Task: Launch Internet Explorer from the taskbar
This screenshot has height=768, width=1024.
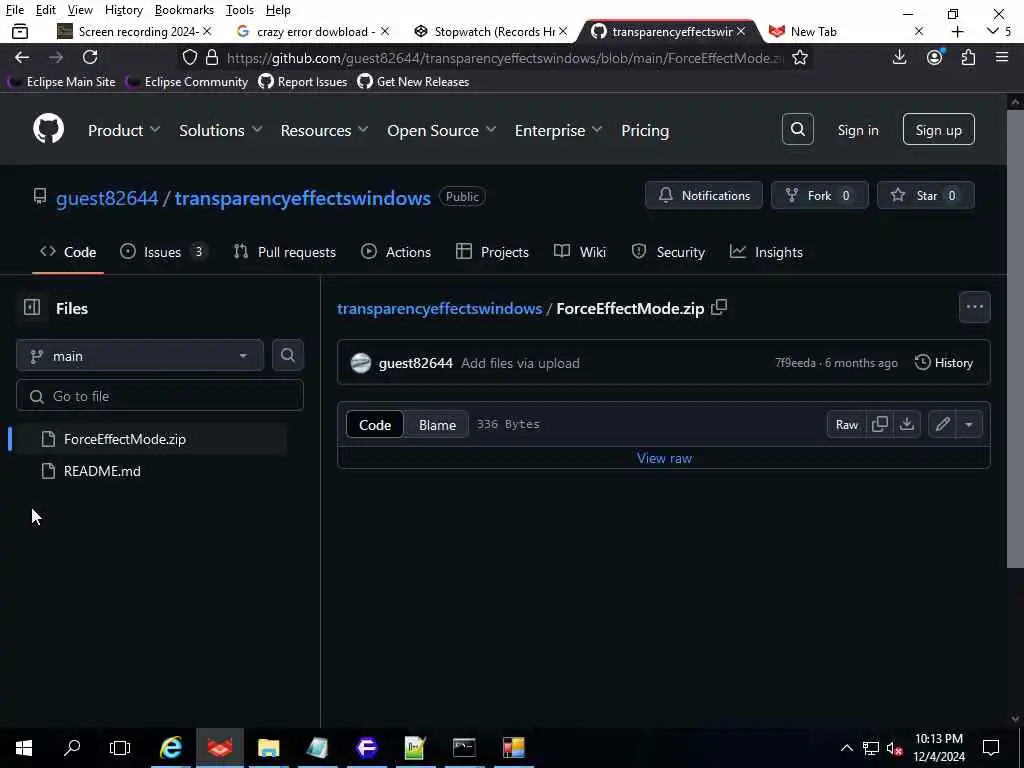Action: coord(170,747)
